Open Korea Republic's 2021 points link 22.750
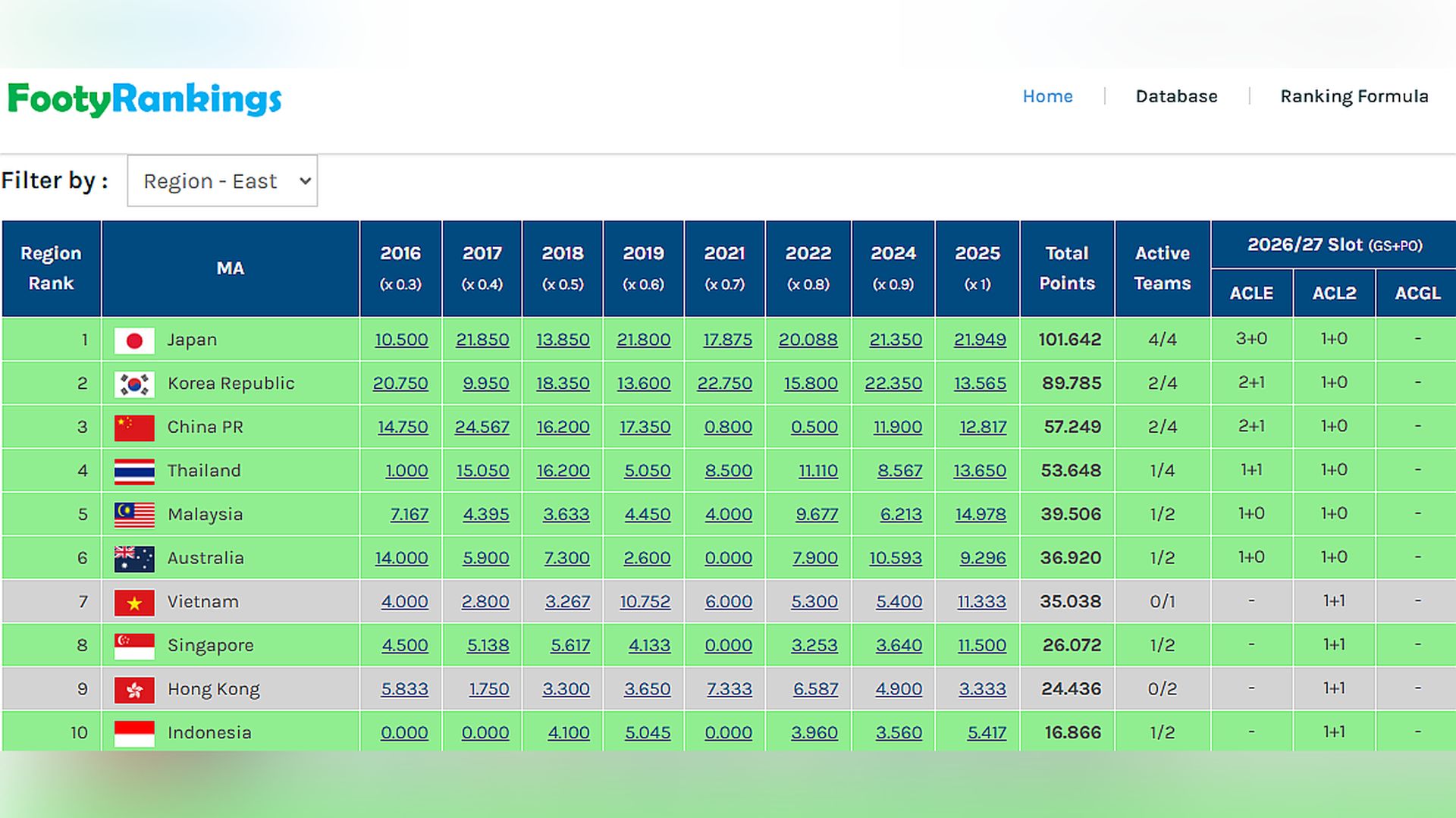1456x818 pixels. pos(724,384)
